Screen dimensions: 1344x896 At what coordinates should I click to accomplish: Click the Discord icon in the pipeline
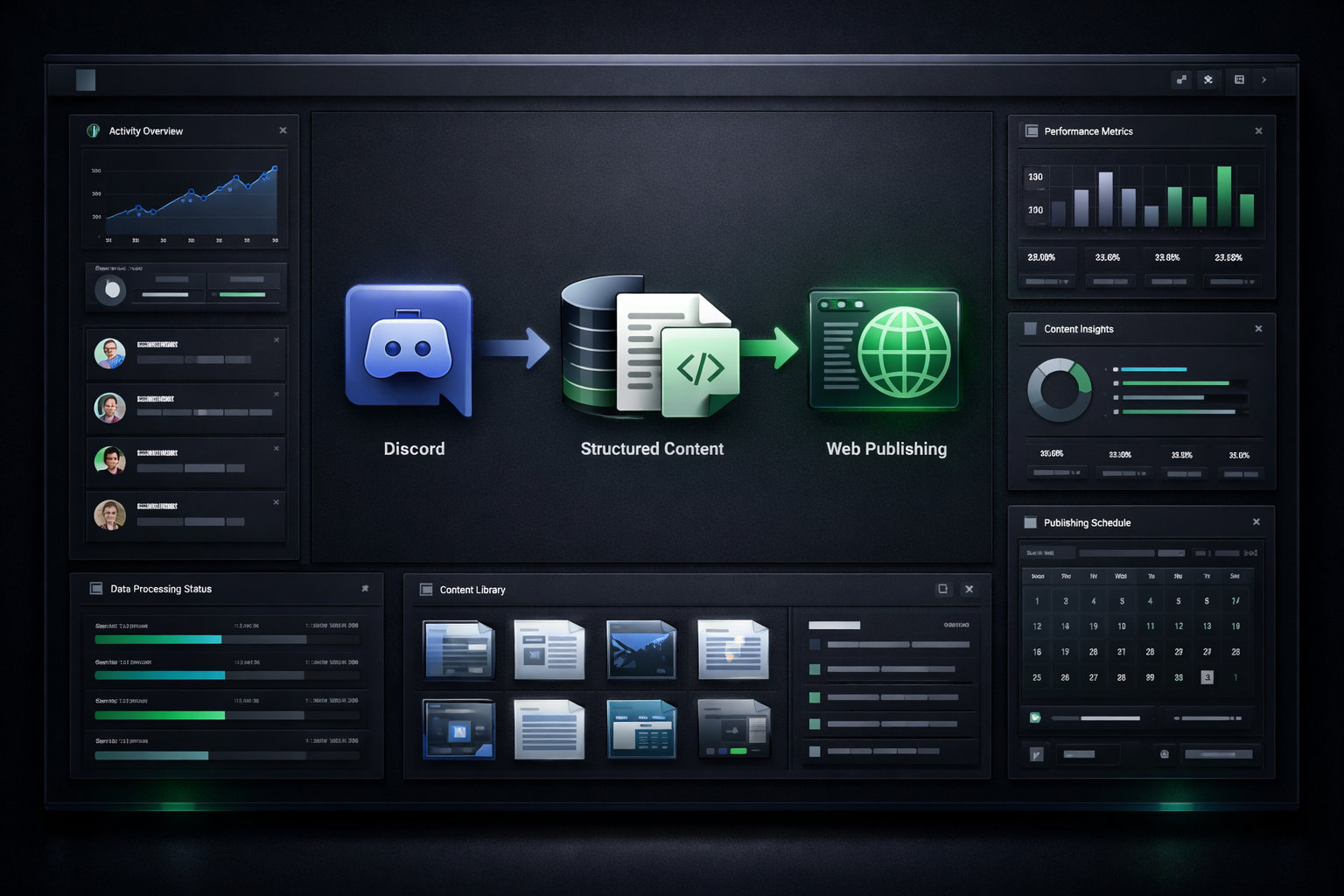[x=408, y=347]
